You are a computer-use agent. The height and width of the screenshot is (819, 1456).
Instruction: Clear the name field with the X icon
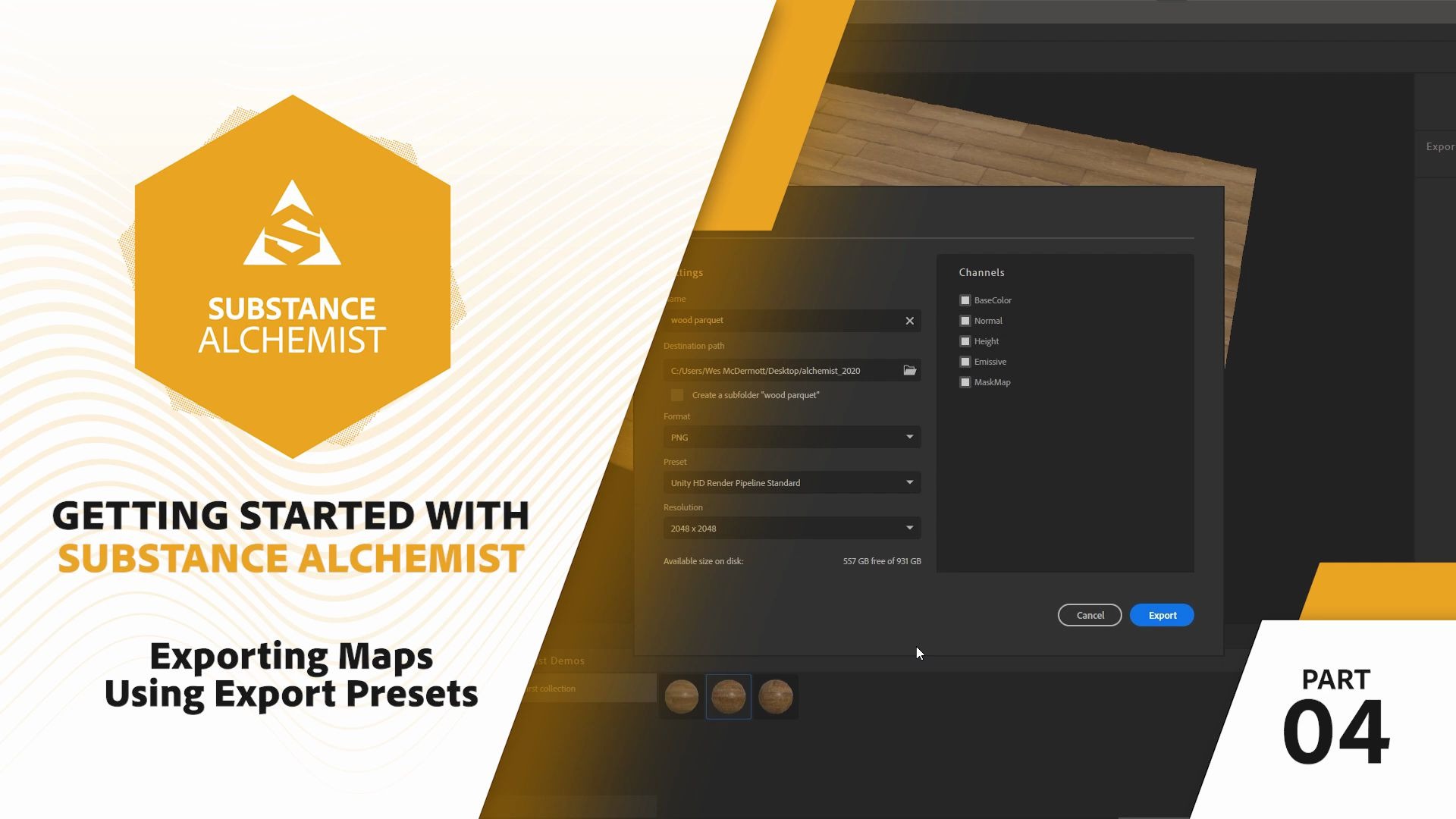(909, 321)
